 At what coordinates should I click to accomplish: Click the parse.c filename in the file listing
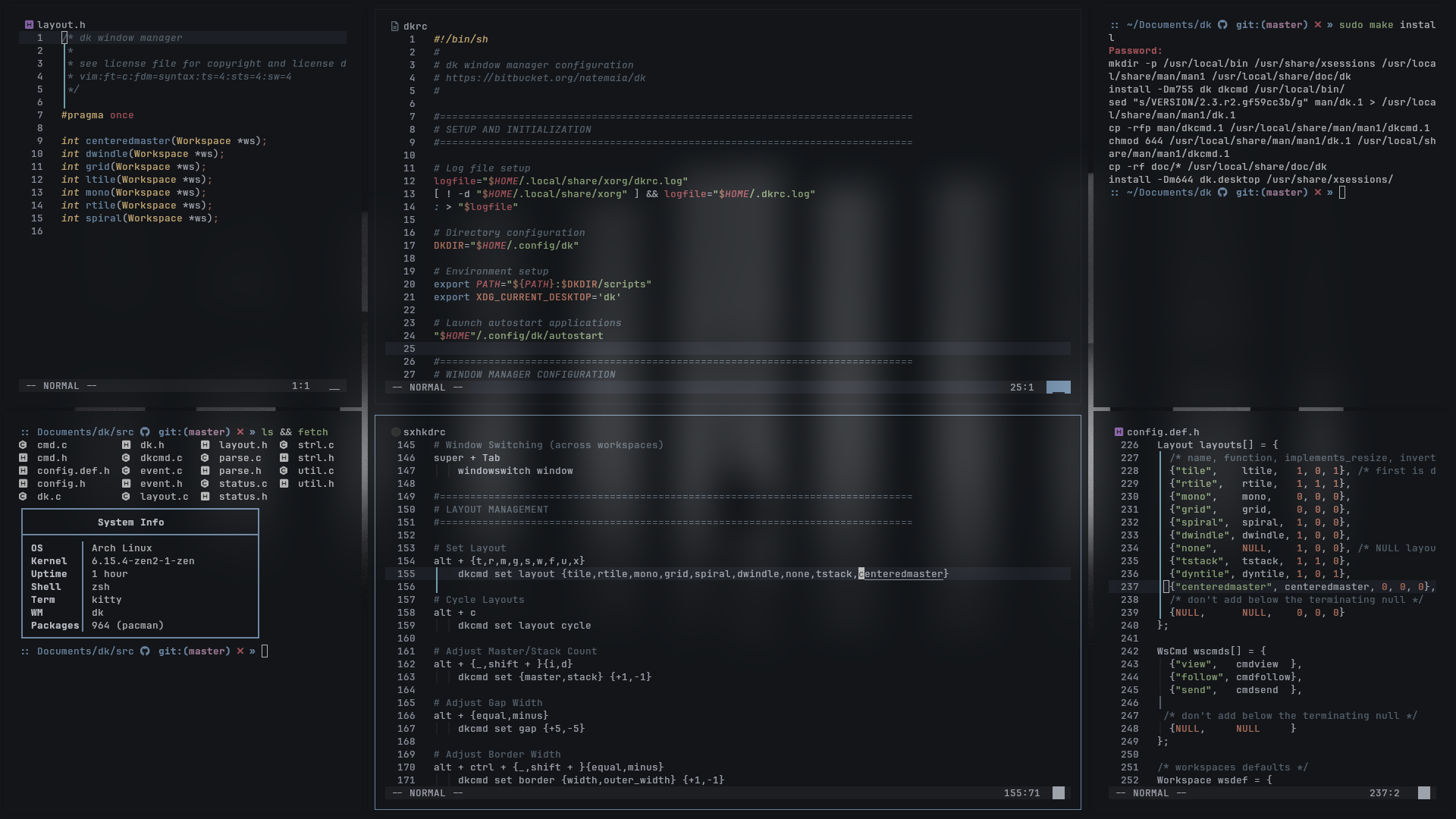(240, 458)
